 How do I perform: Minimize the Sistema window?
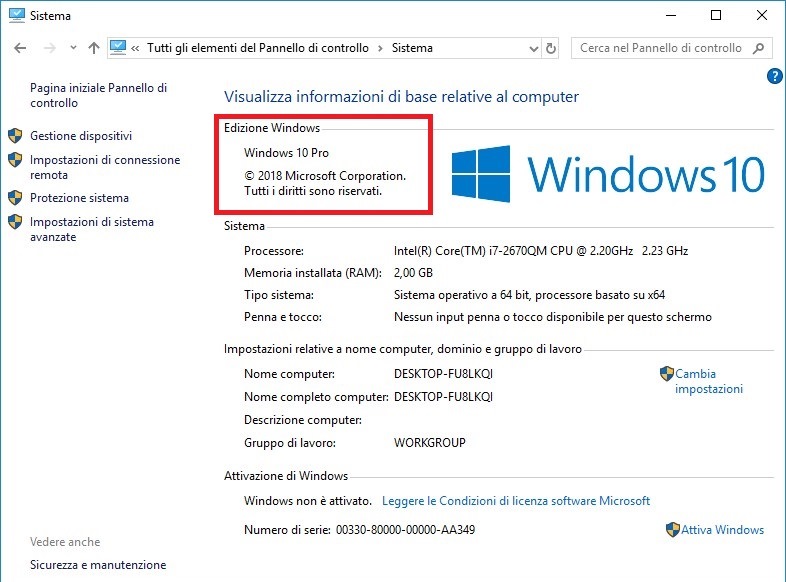671,16
